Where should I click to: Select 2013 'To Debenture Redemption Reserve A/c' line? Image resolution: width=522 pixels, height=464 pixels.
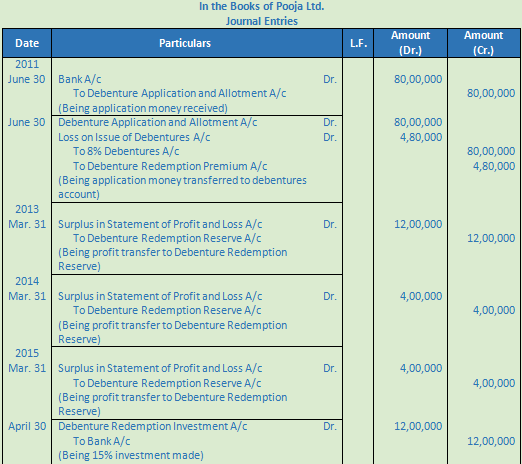click(167, 238)
